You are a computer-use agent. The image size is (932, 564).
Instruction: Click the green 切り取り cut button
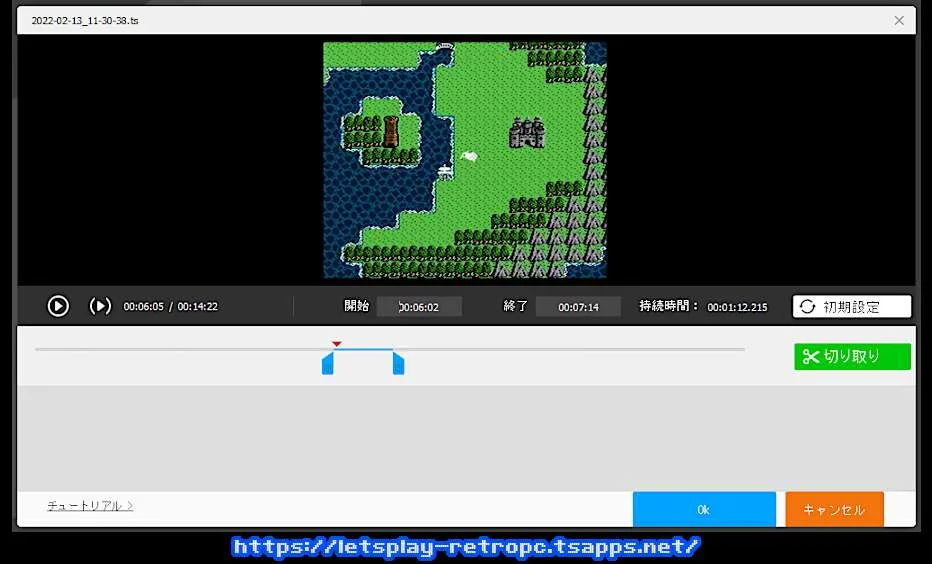pyautogui.click(x=852, y=357)
